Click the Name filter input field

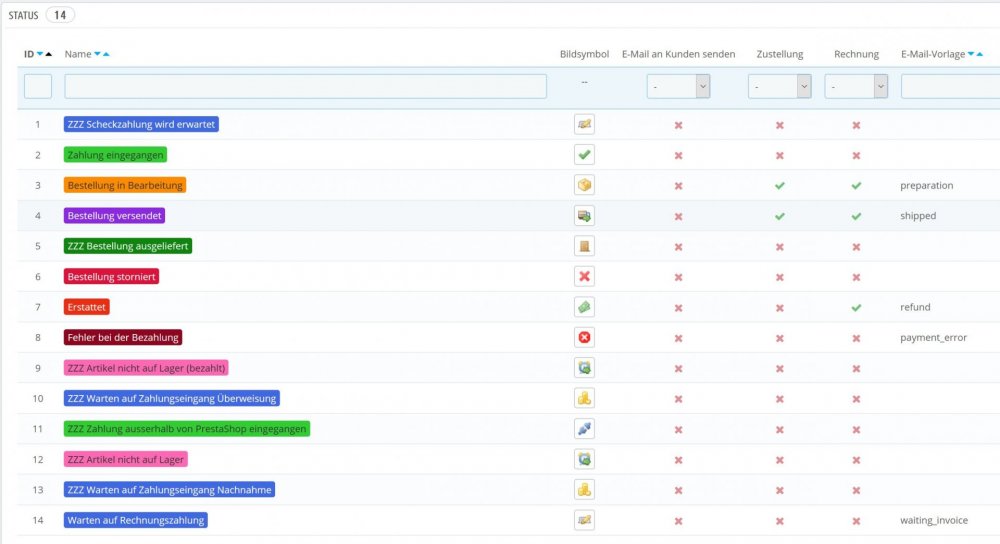point(305,86)
